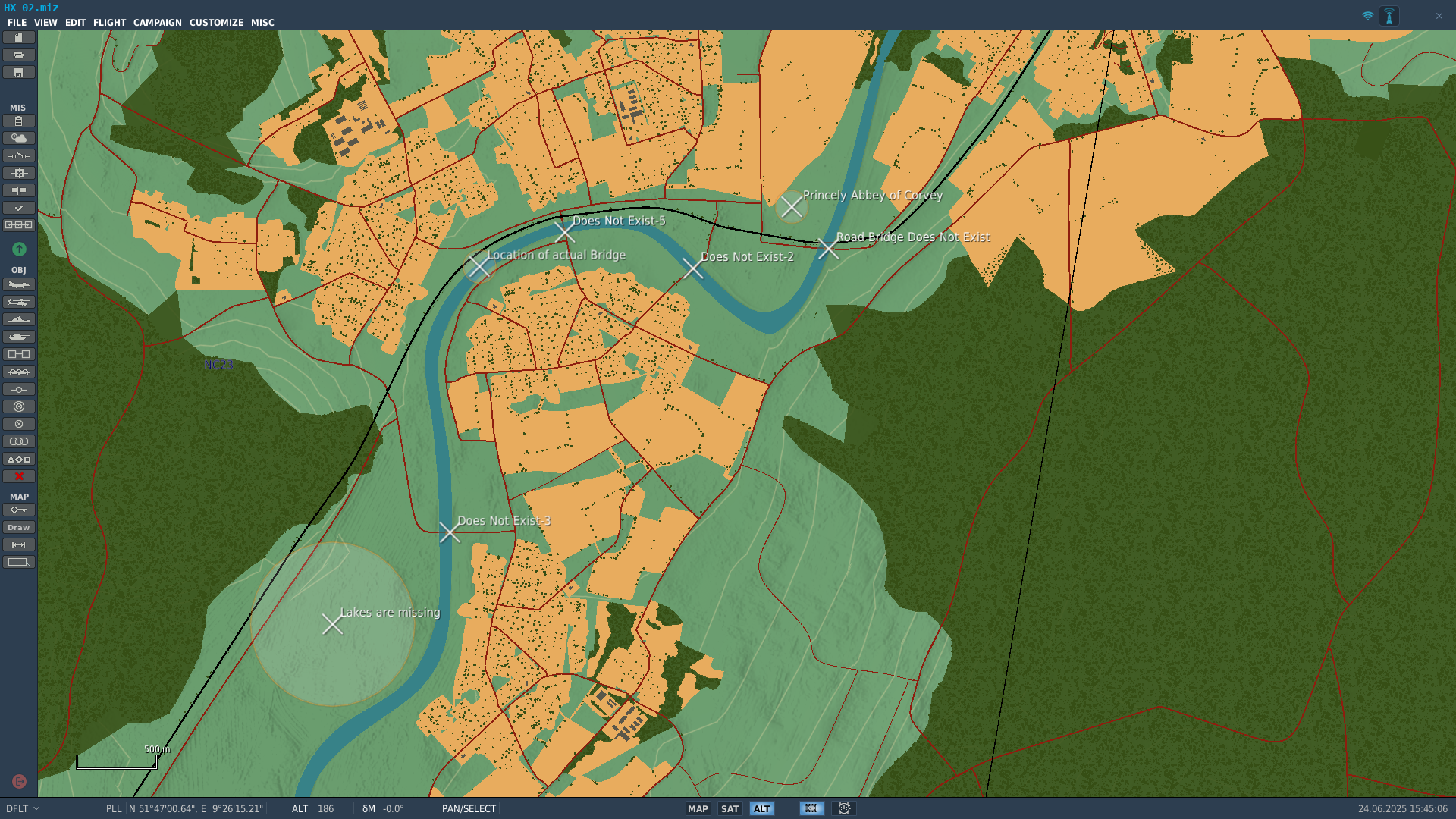Viewport: 1456px width, 819px height.
Task: Click the green fly mission arrow
Action: point(20,249)
